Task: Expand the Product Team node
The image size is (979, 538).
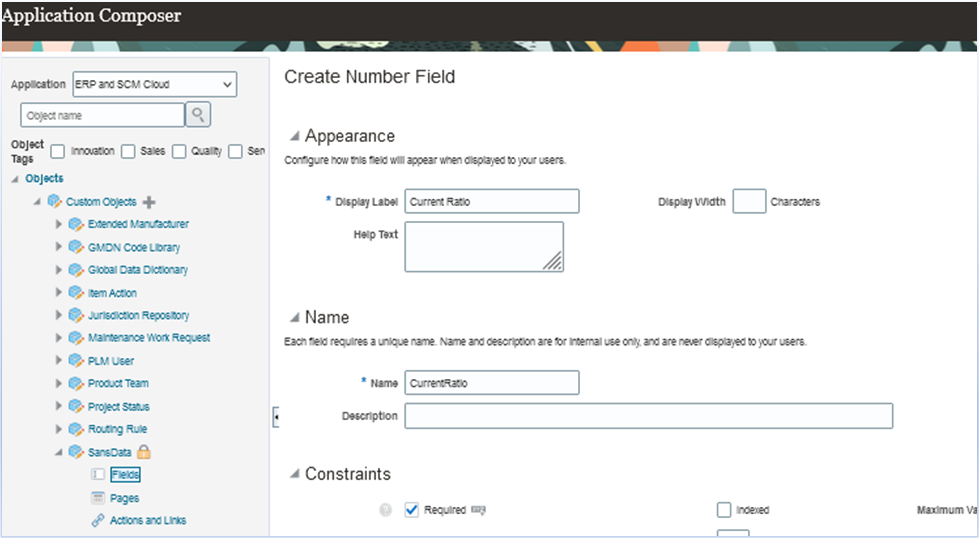Action: pos(59,383)
